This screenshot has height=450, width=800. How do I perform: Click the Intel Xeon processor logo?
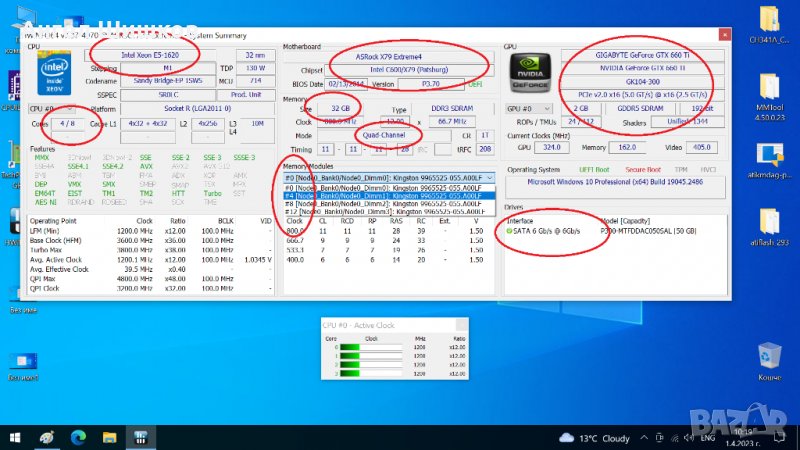pos(51,71)
